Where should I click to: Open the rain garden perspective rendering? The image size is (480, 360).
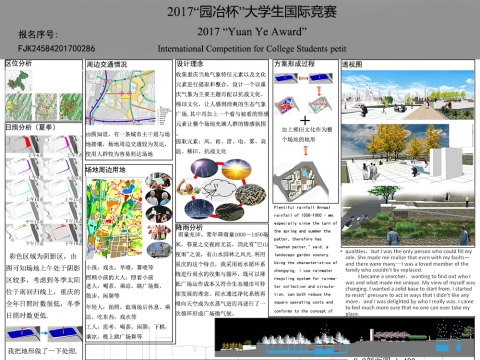(407, 216)
